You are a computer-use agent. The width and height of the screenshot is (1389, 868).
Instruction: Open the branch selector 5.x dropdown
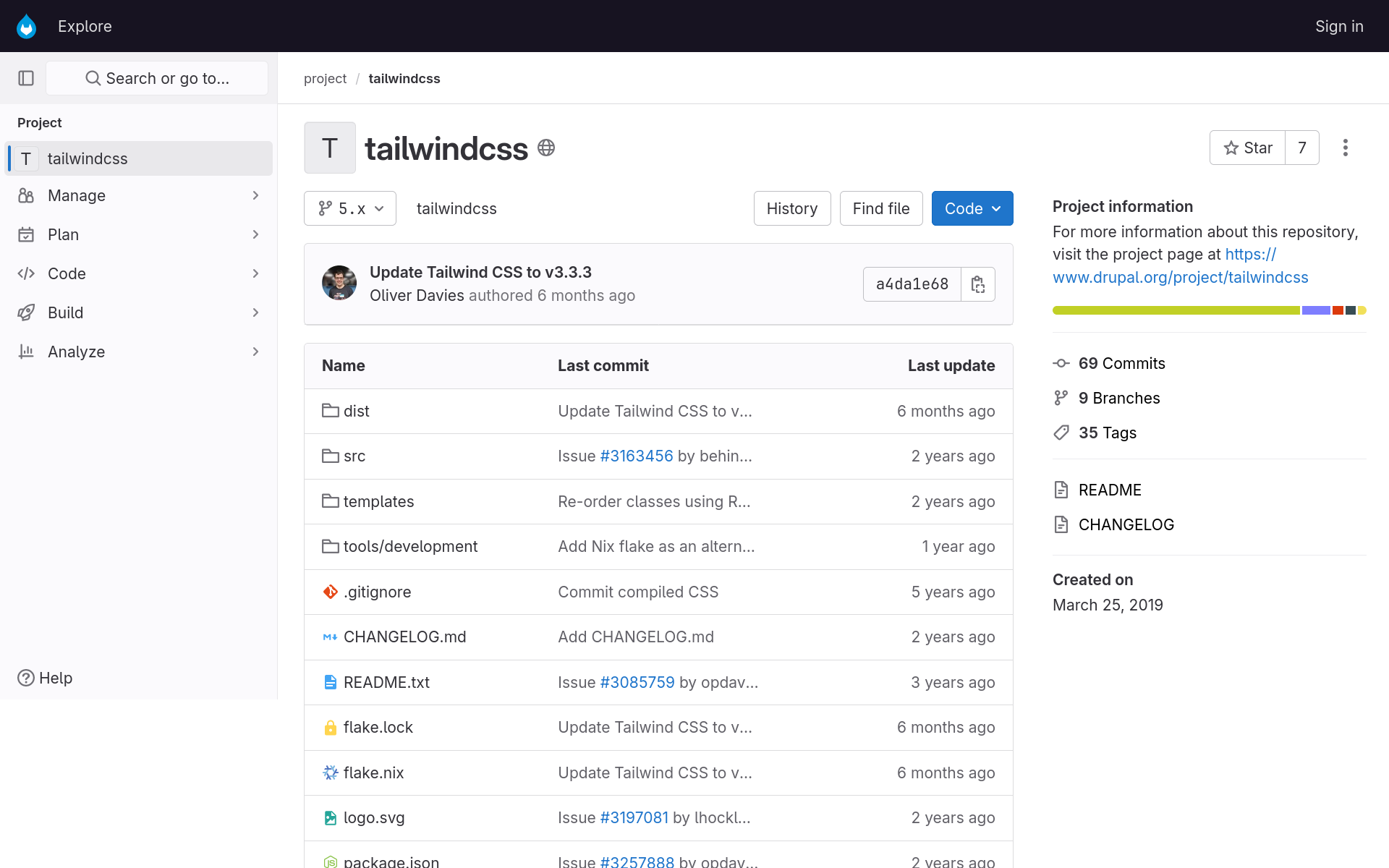(350, 208)
